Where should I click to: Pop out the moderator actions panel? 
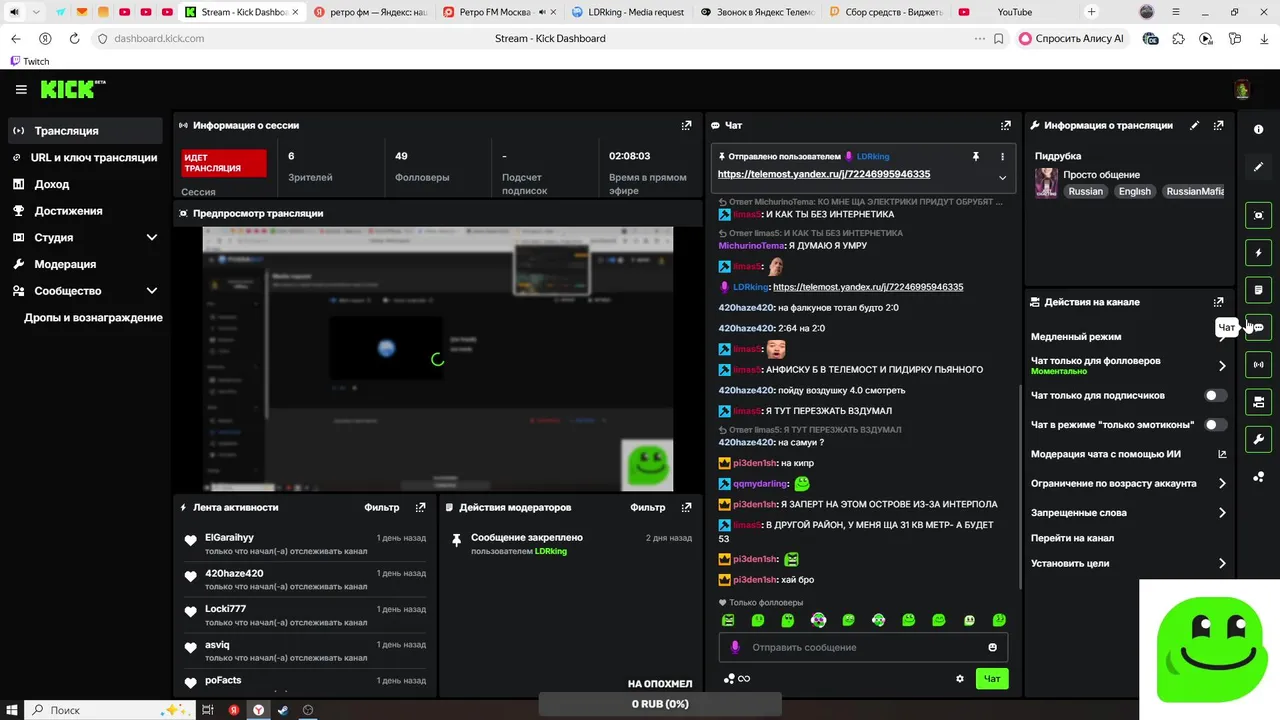(x=686, y=508)
